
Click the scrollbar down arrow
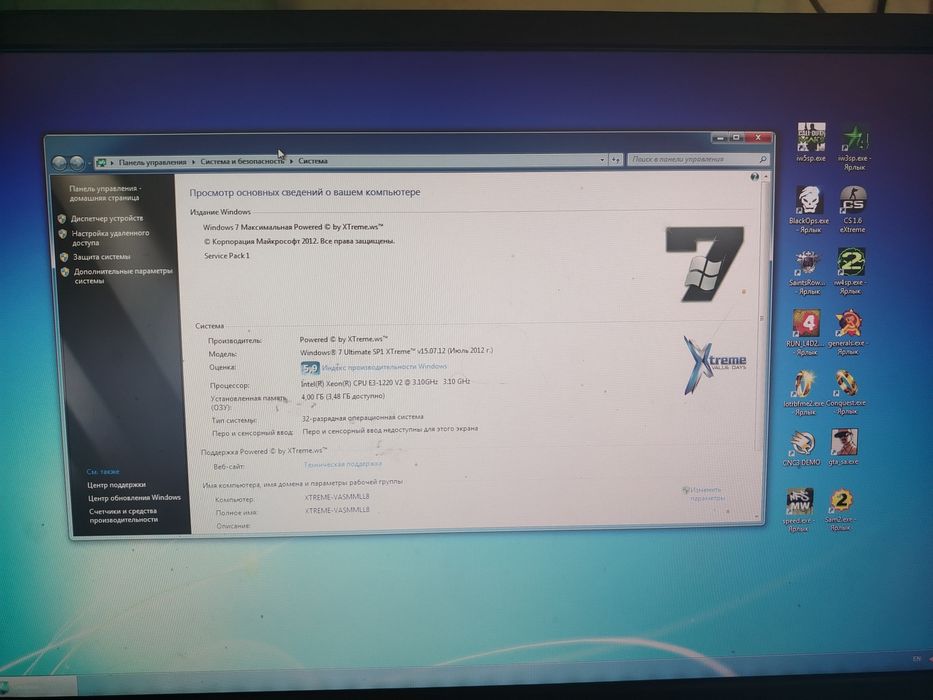click(757, 517)
